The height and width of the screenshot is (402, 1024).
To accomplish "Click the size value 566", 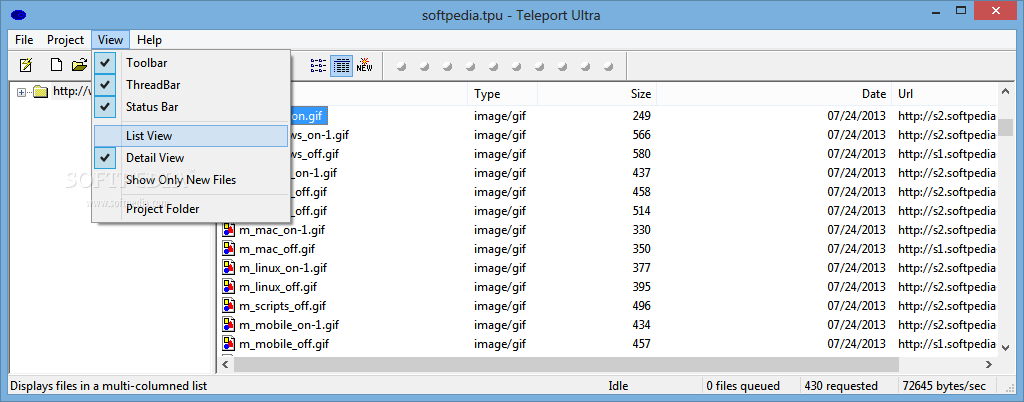I will point(641,135).
